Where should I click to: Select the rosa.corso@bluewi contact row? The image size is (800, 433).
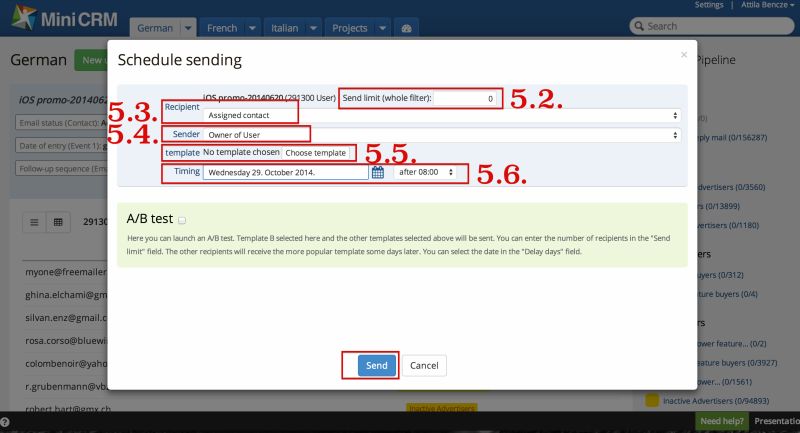(66, 341)
